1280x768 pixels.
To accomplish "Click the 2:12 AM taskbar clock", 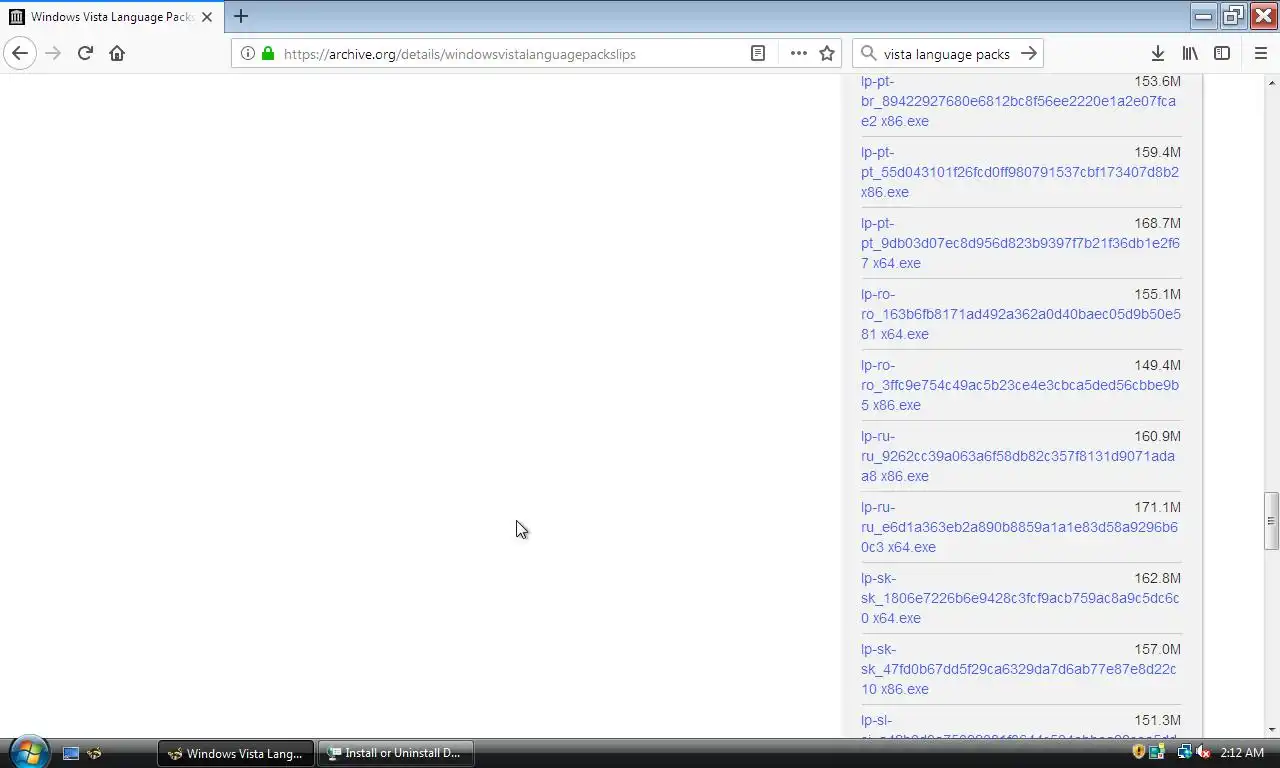I will [x=1242, y=753].
